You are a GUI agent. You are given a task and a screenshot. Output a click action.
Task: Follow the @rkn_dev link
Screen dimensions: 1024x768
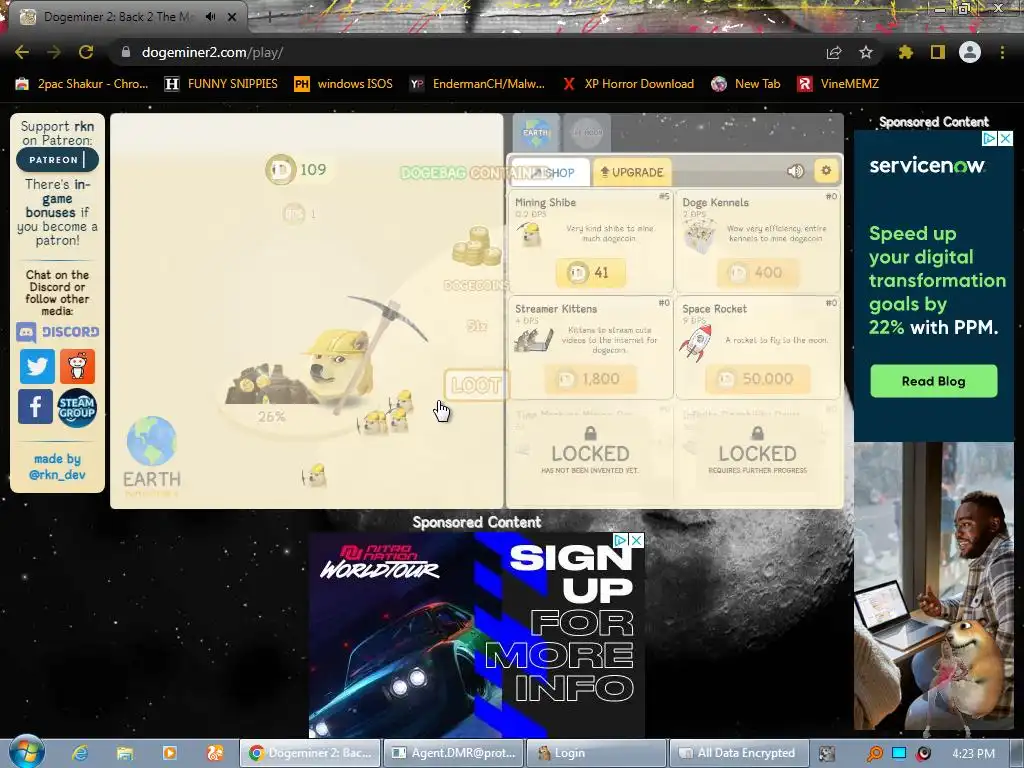click(57, 475)
